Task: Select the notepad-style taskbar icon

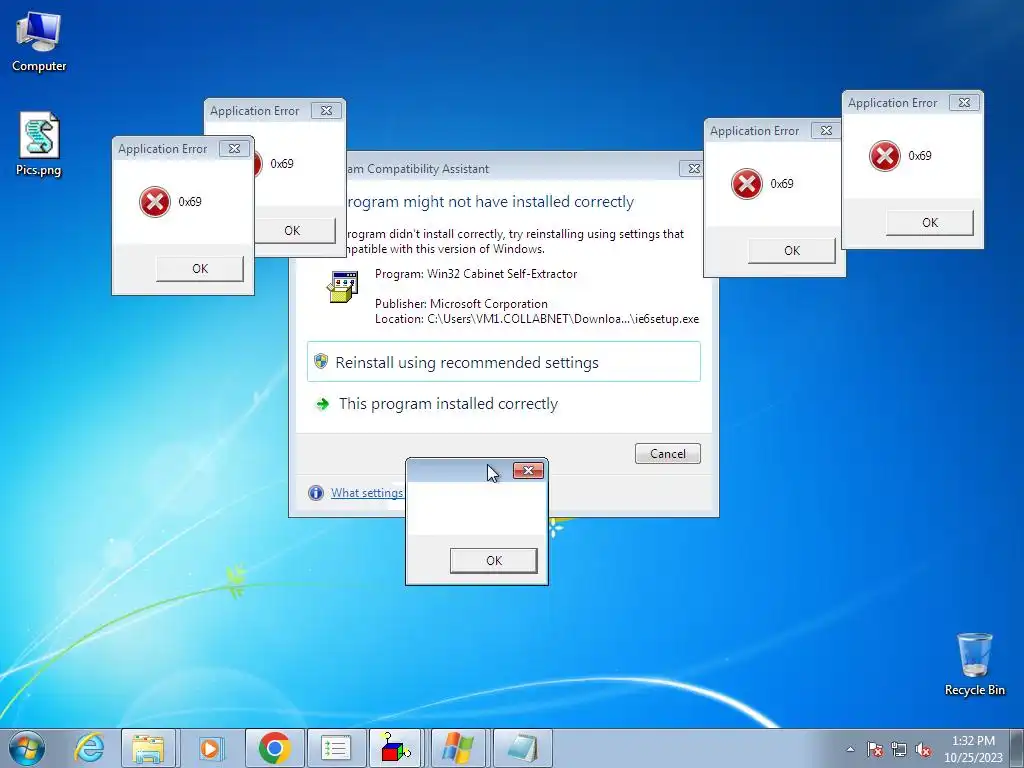Action: [522, 748]
